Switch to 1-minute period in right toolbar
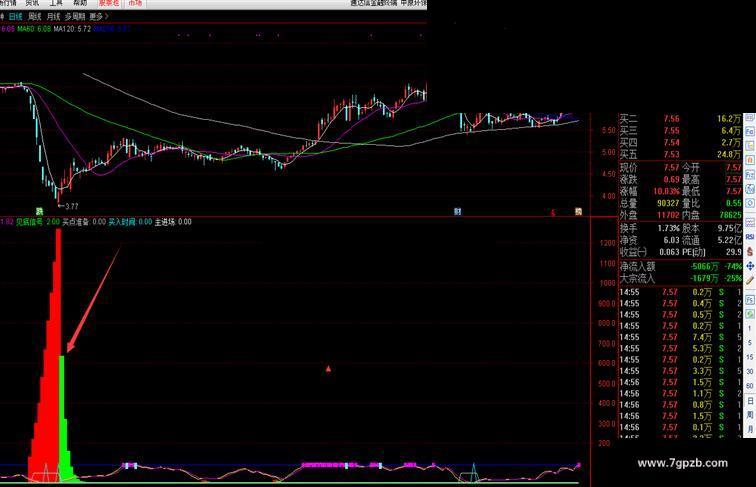 [x=750, y=328]
